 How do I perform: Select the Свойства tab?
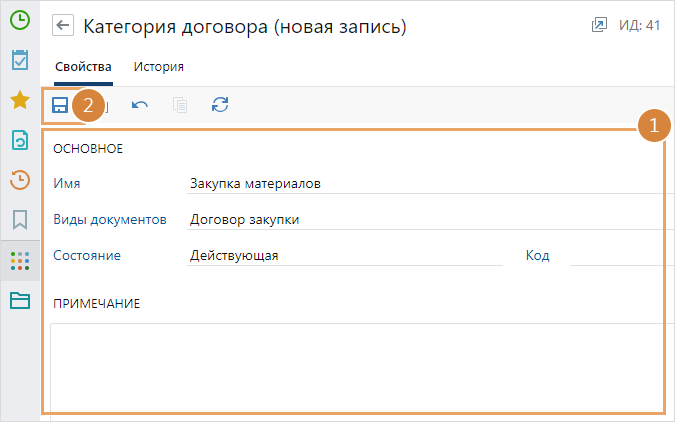click(83, 67)
